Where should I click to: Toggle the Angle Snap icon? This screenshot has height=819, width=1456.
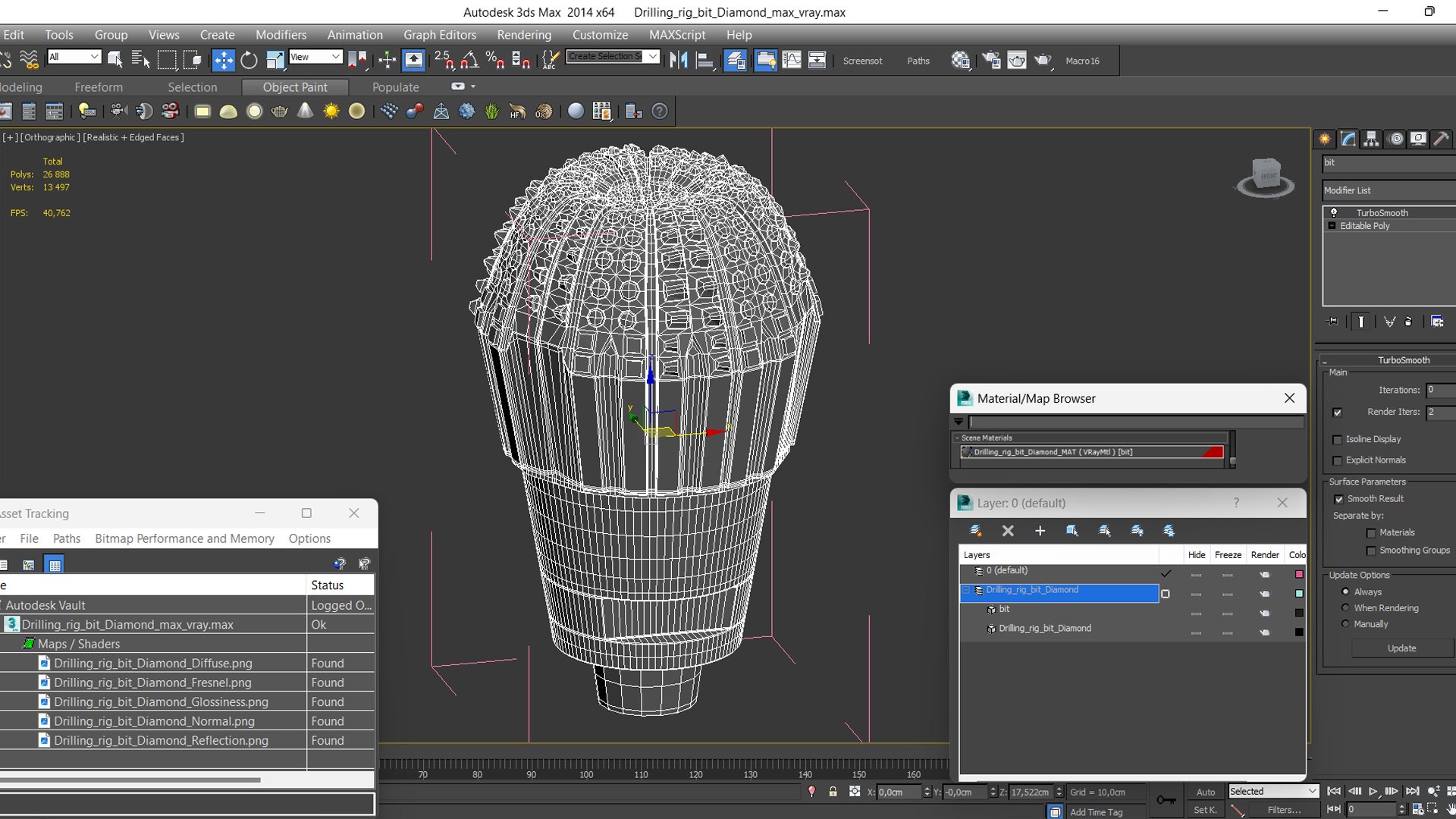[x=469, y=61]
